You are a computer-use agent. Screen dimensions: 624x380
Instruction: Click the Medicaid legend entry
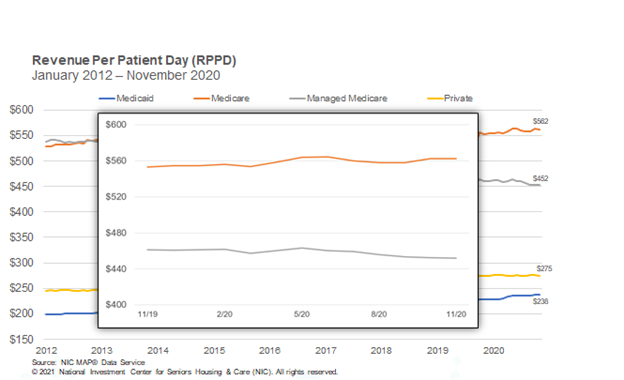tap(126, 98)
